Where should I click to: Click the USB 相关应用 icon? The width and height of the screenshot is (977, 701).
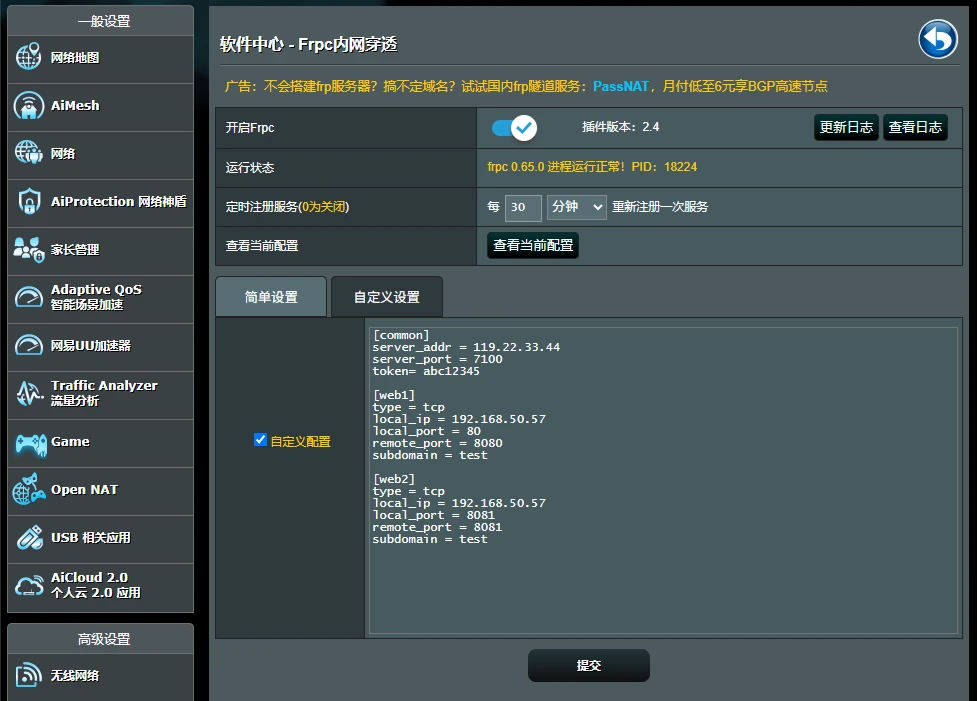[x=29, y=537]
